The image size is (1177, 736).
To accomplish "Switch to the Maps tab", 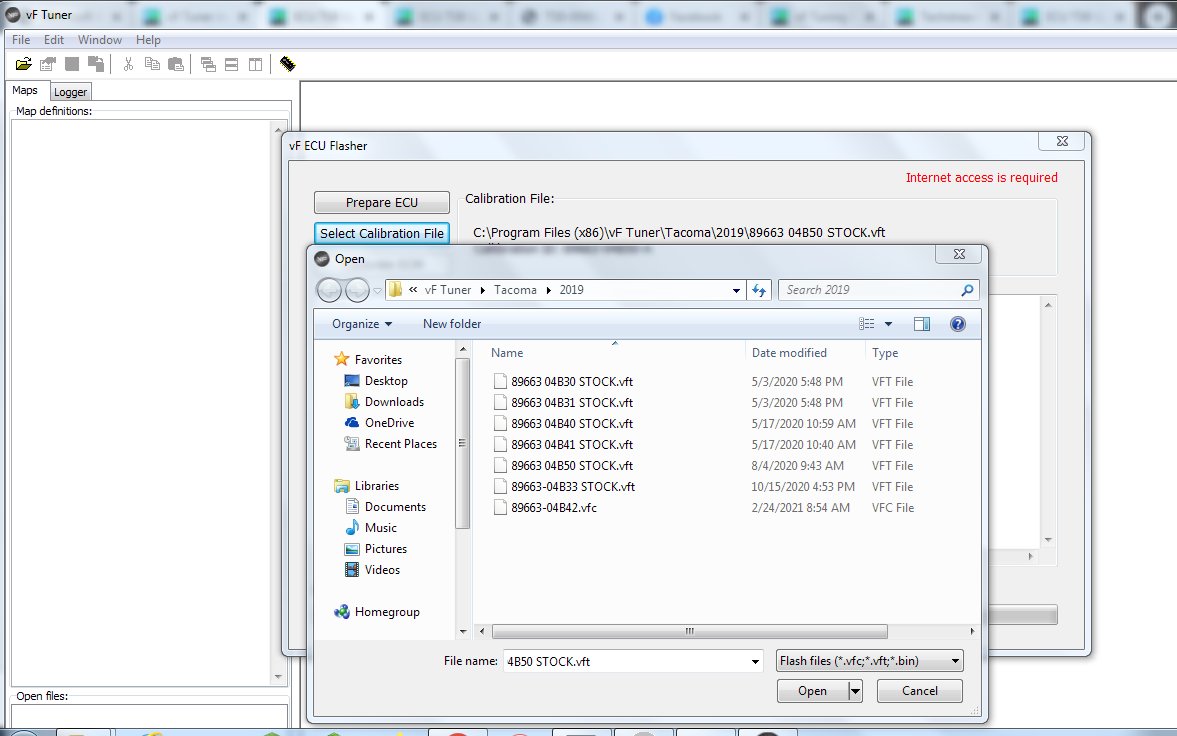I will (x=25, y=90).
